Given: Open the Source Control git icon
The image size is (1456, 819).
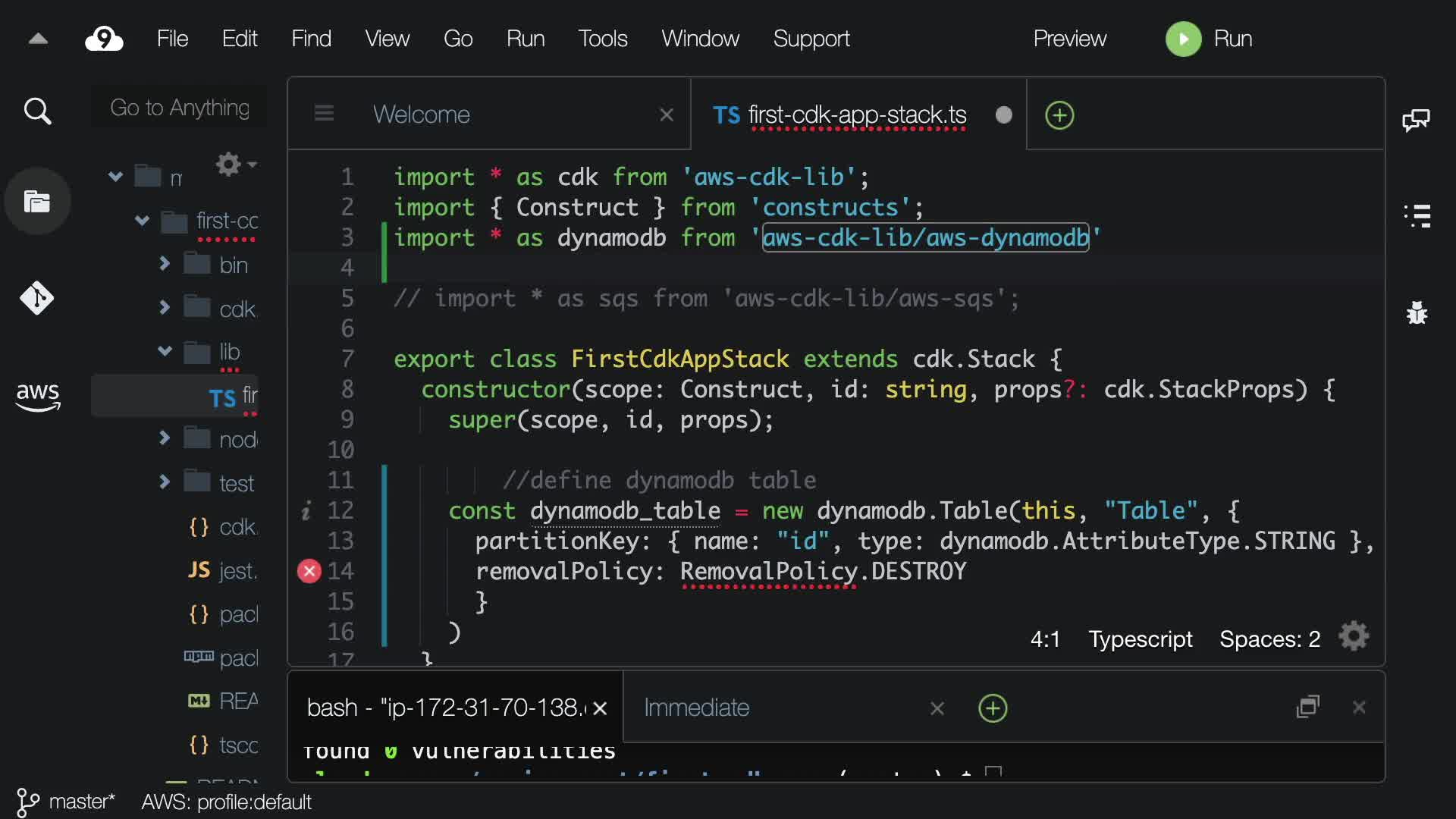Looking at the screenshot, I should [36, 298].
